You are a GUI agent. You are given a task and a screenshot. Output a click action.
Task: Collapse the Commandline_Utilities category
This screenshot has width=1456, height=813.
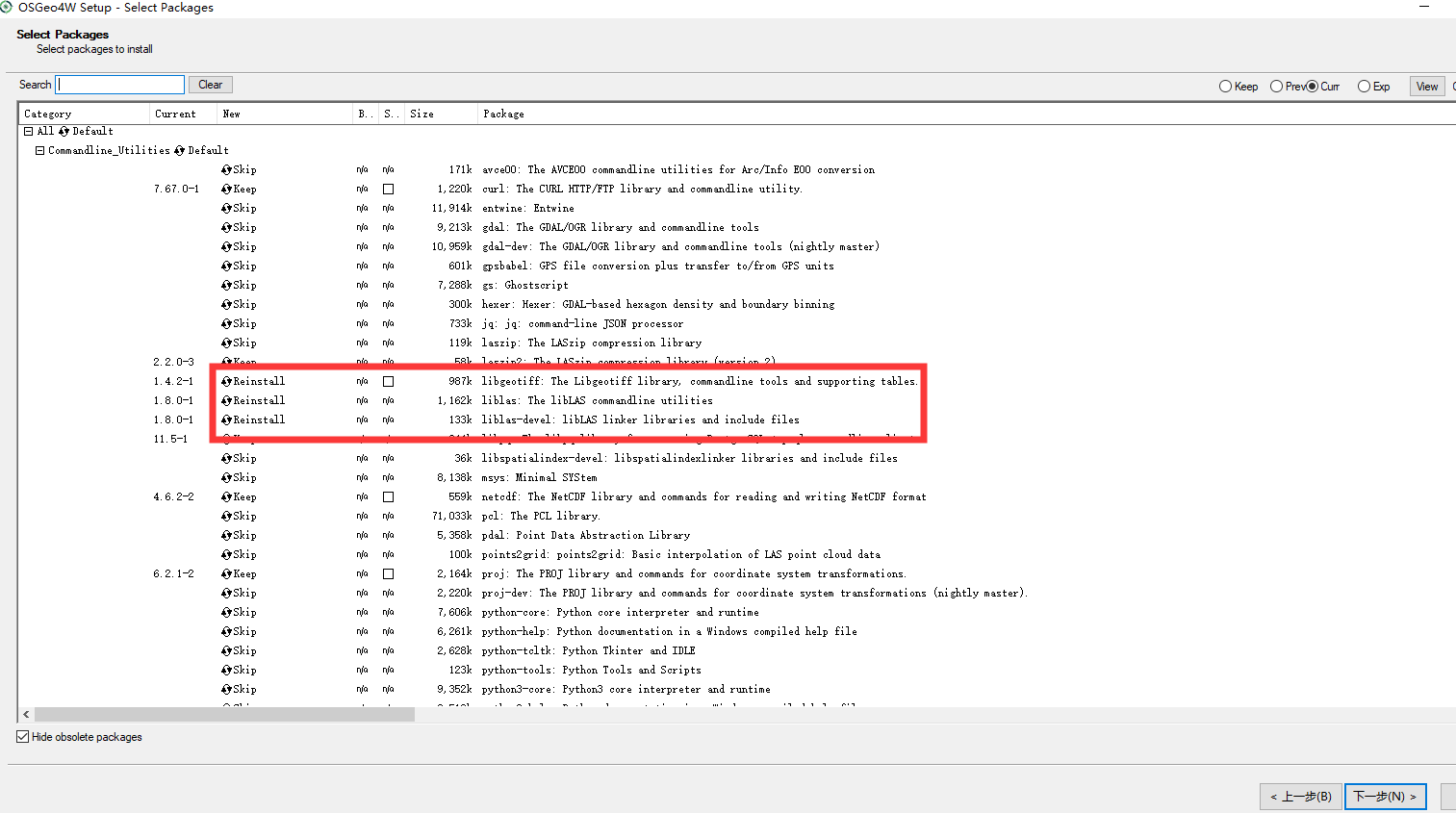click(x=39, y=150)
